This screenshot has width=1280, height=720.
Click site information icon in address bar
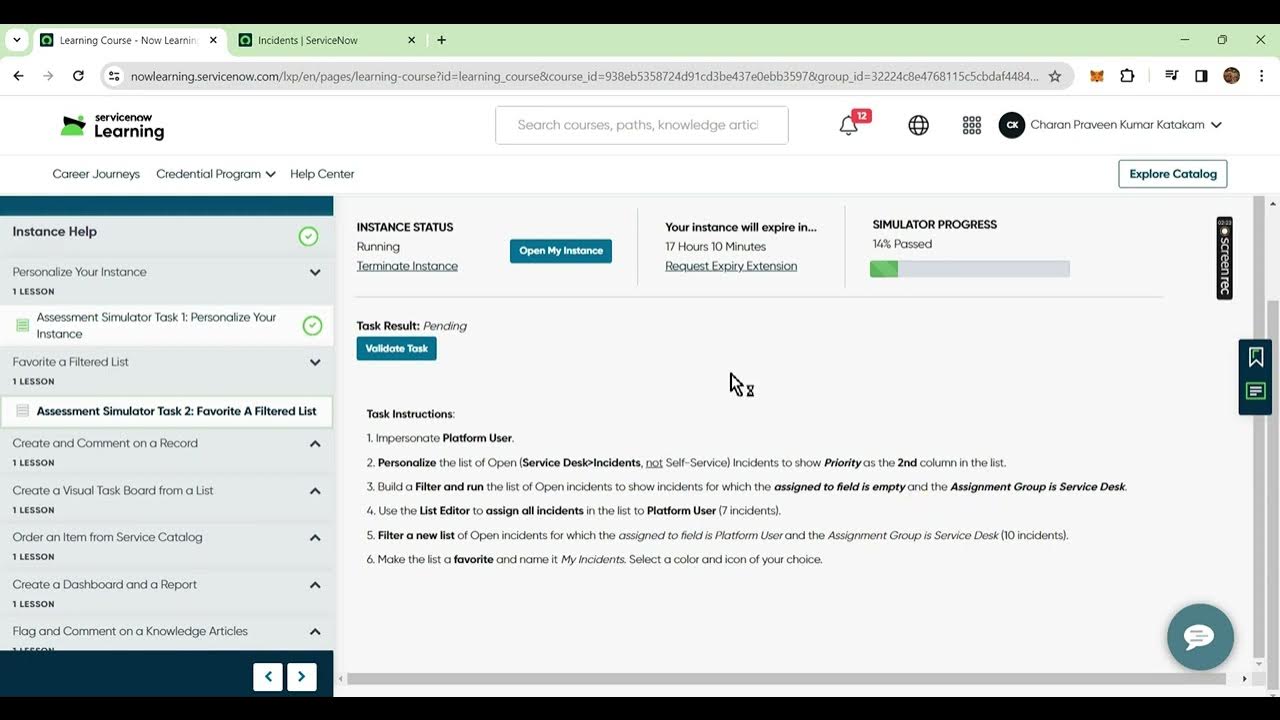click(x=114, y=76)
